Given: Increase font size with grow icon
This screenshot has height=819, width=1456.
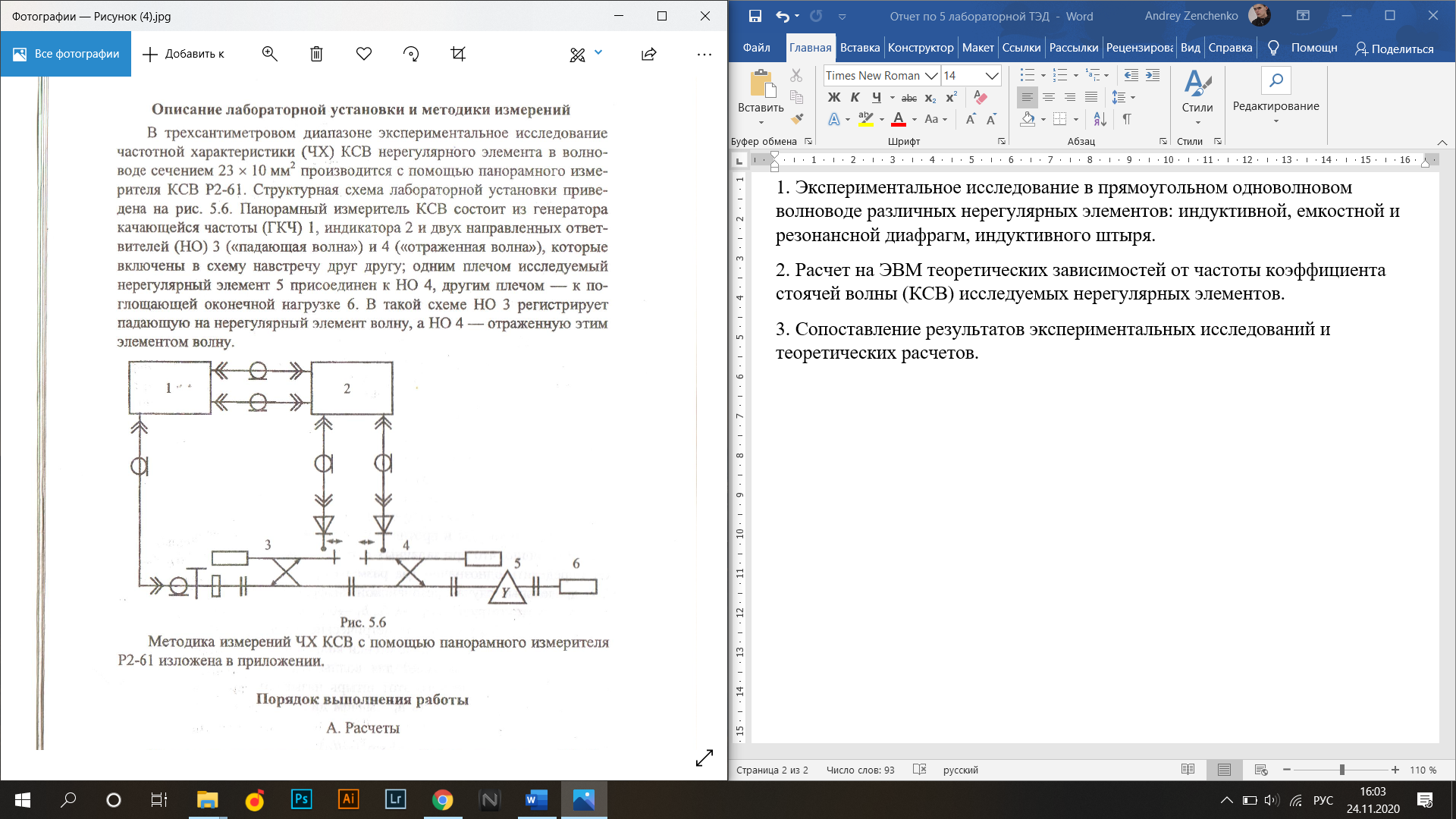Looking at the screenshot, I should [971, 119].
